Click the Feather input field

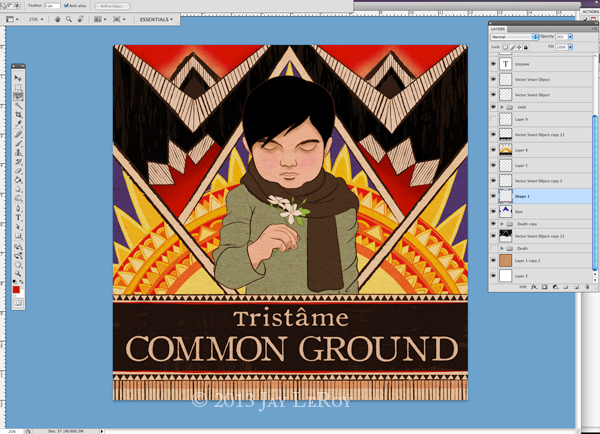coord(52,6)
